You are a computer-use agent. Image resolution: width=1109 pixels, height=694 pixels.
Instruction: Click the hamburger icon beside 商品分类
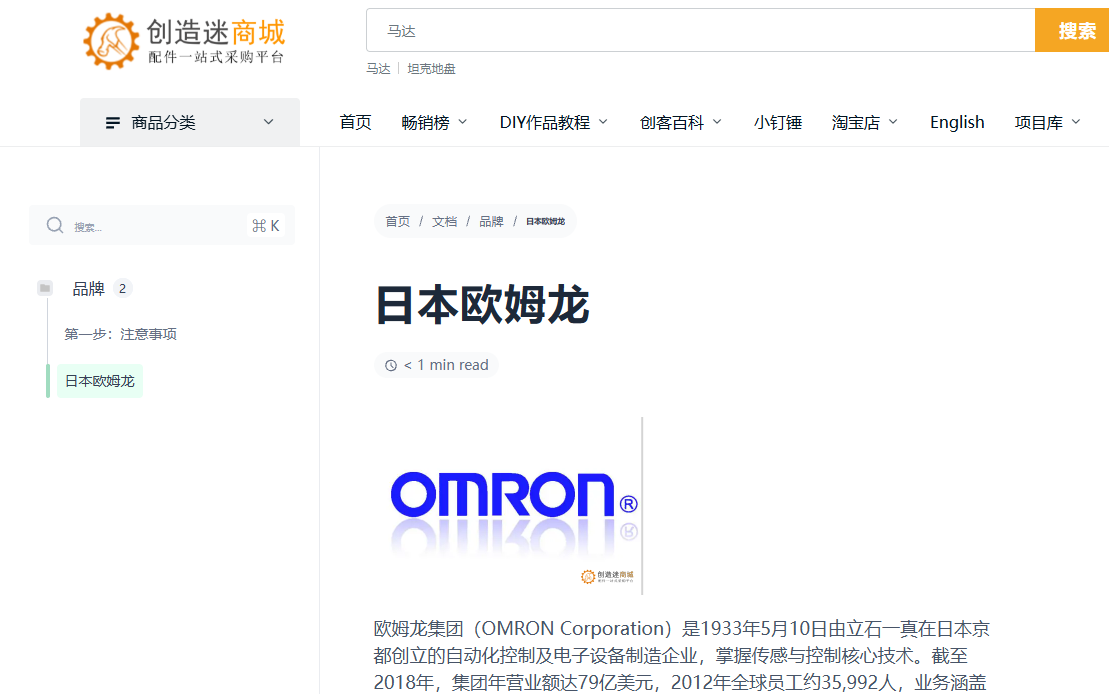(113, 123)
